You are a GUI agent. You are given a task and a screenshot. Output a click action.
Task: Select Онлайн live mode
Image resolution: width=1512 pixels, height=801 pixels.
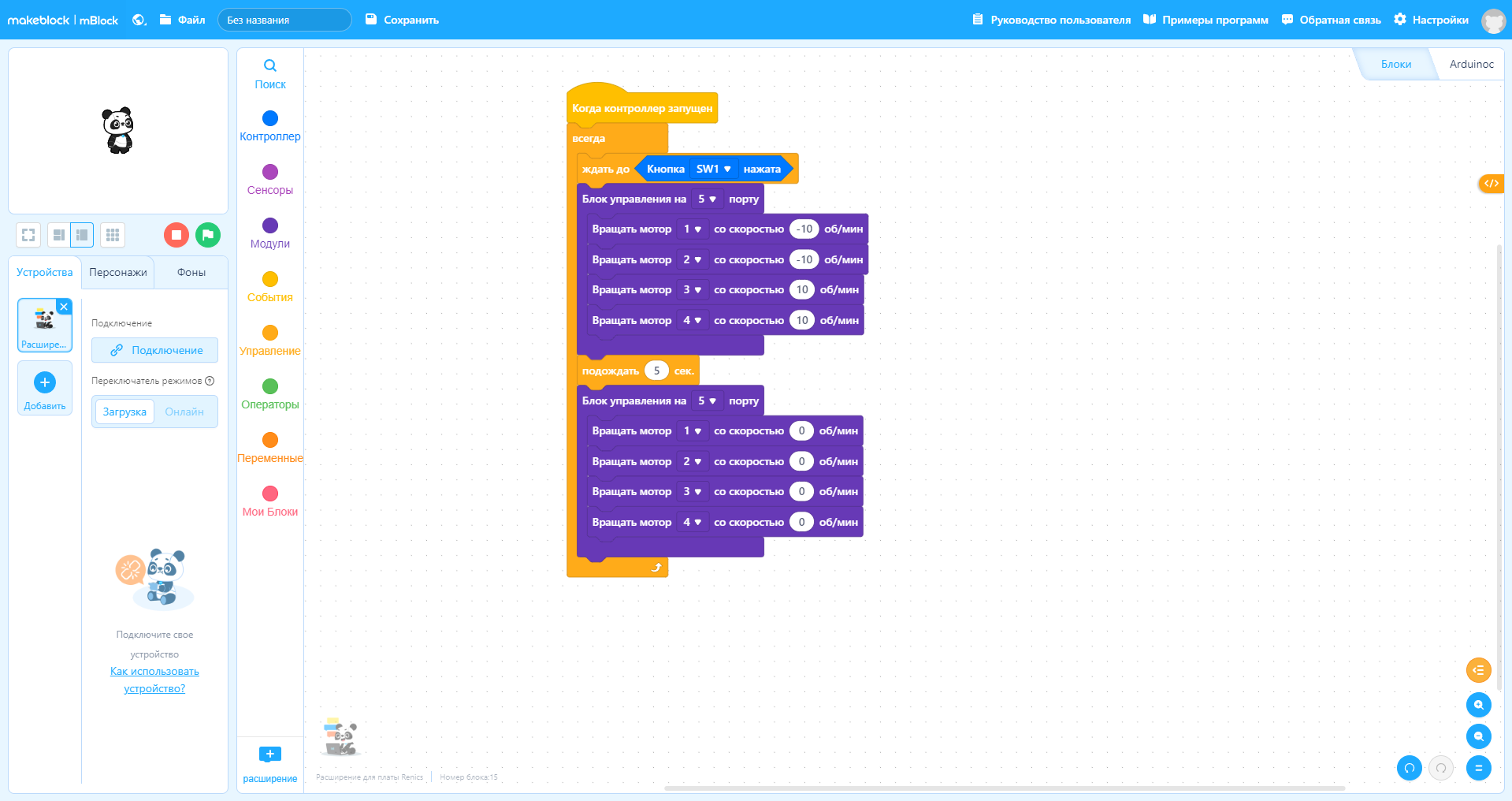(184, 412)
